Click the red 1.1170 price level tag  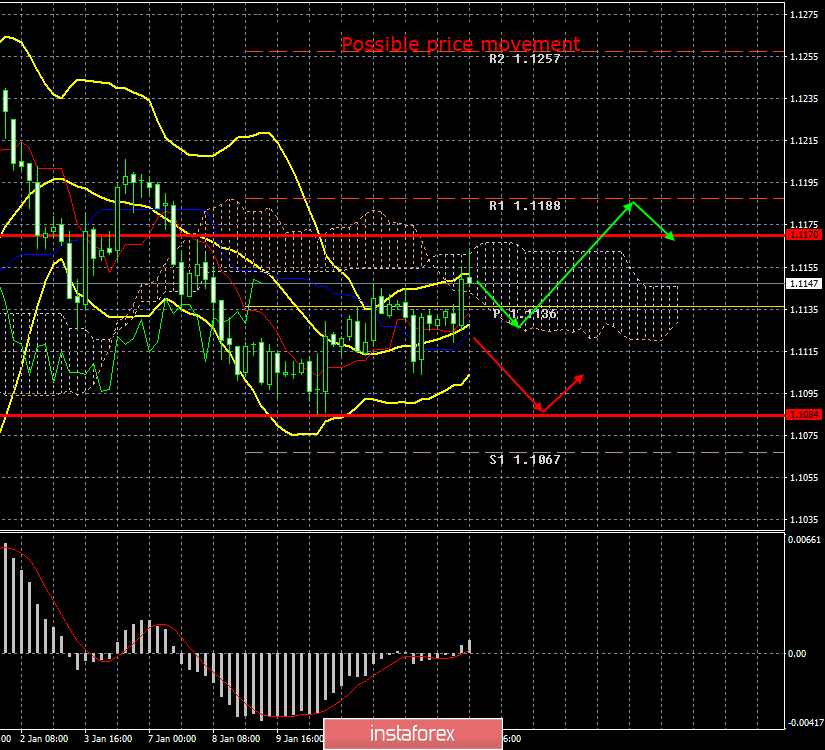[x=803, y=235]
